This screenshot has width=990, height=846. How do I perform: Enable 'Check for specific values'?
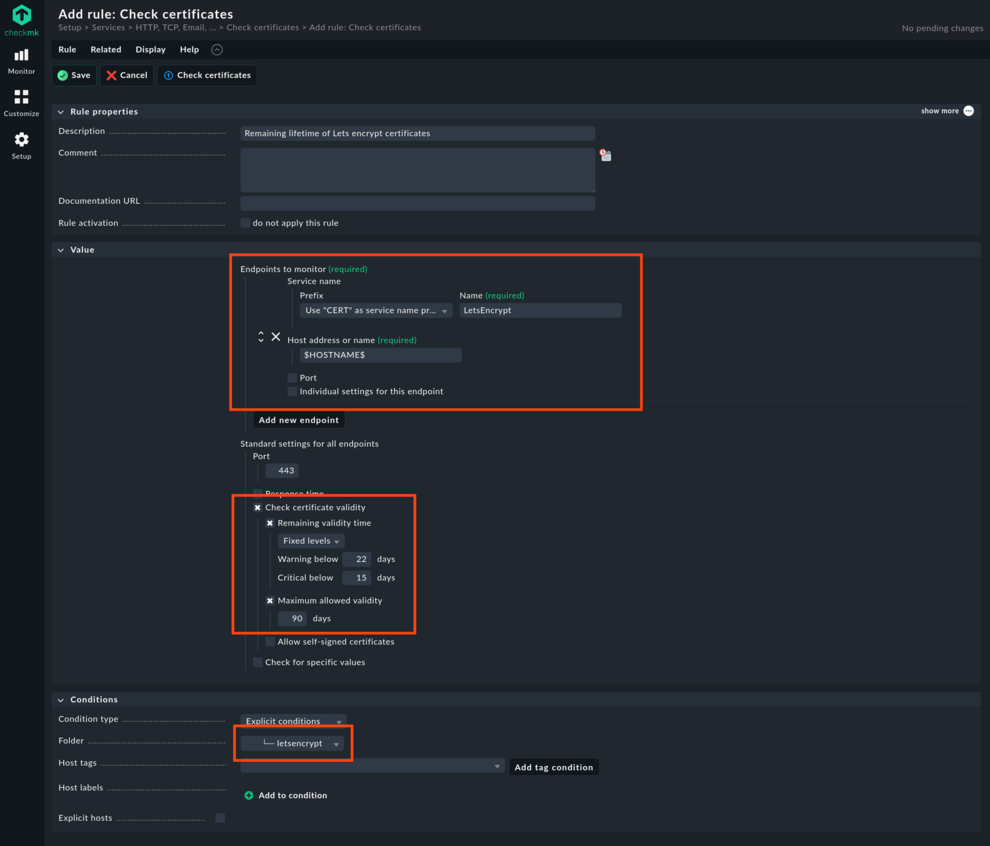click(x=257, y=662)
